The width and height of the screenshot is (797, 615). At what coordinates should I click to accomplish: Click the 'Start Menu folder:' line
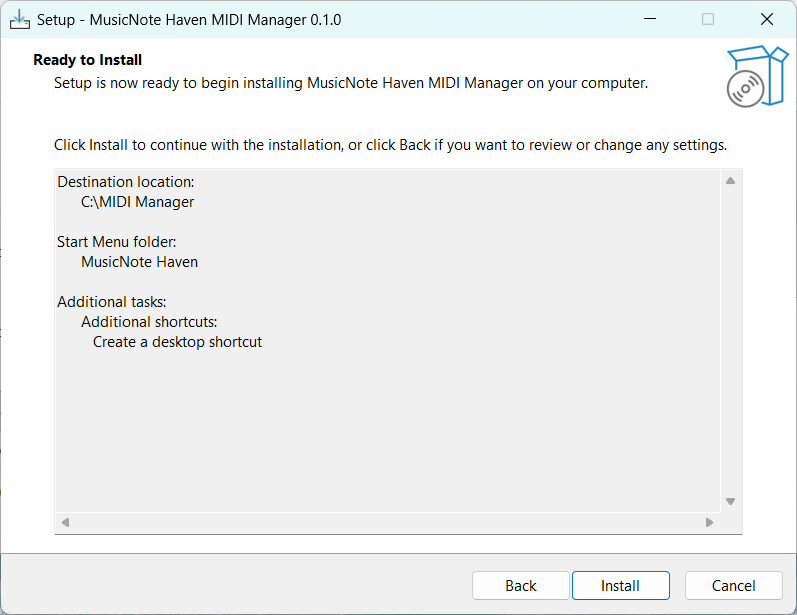click(x=116, y=242)
